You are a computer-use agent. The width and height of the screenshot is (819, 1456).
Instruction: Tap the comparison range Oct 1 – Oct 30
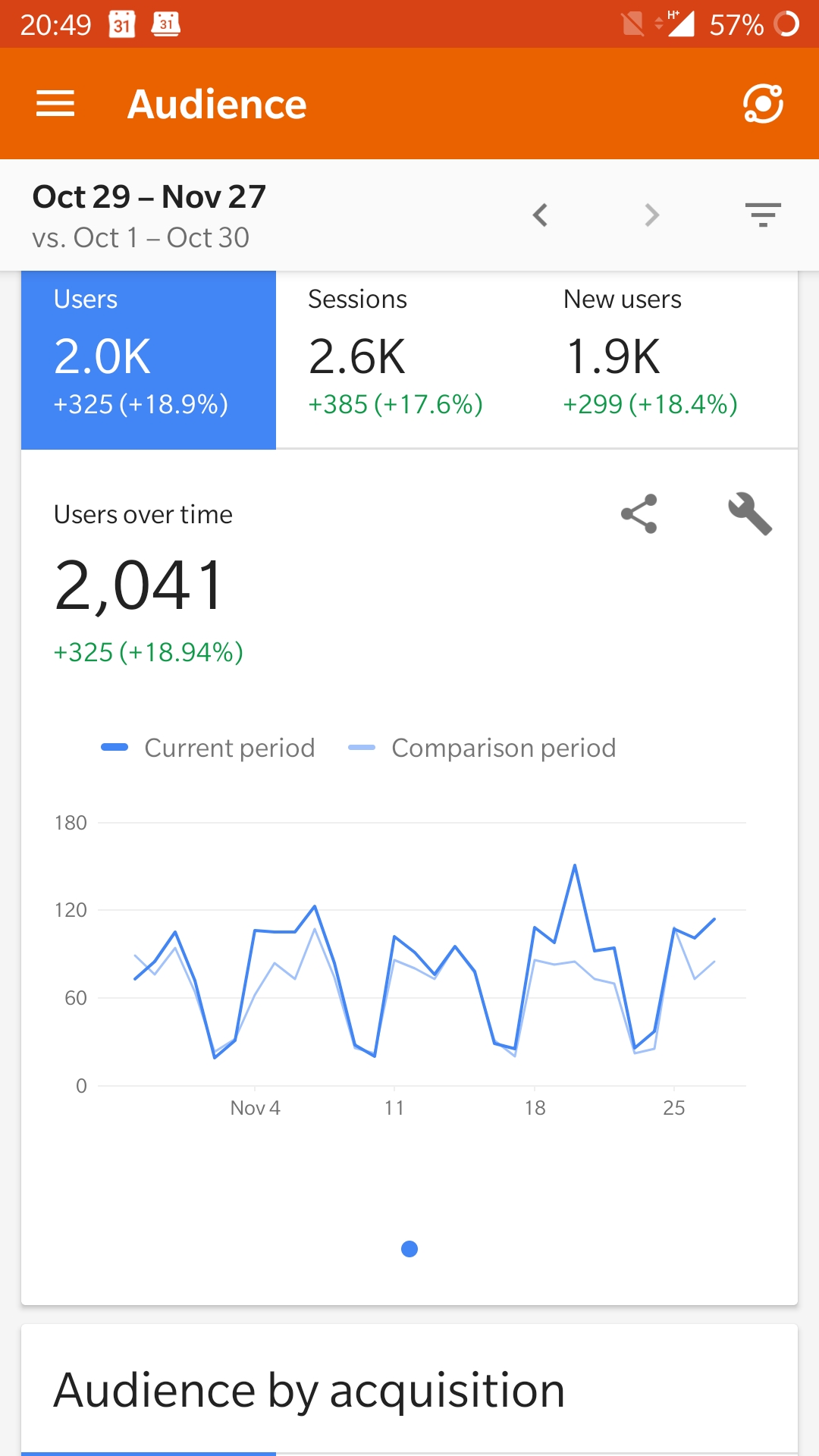click(x=141, y=238)
